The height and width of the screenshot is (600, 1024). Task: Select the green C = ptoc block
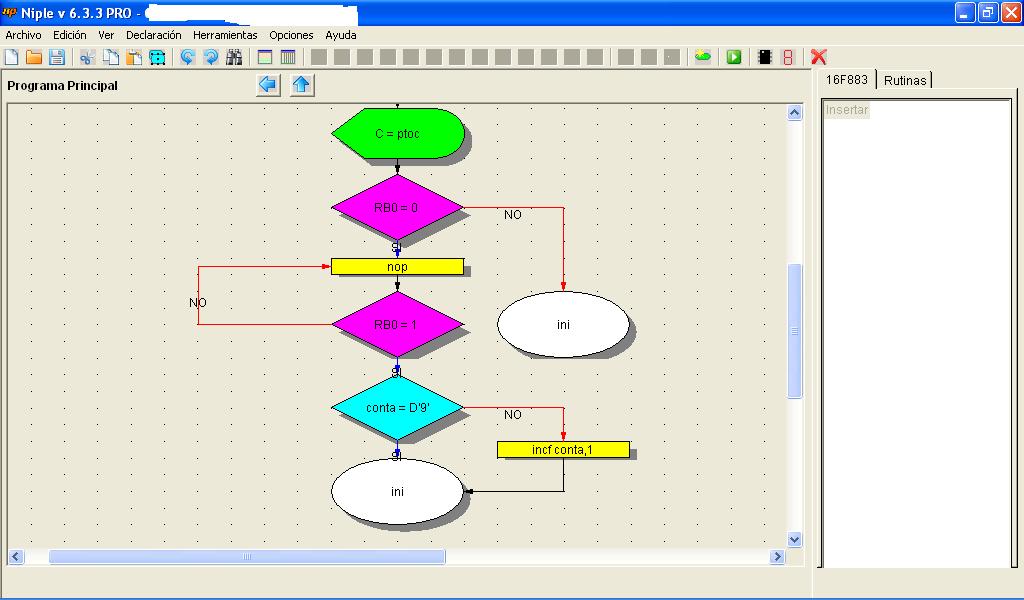tap(398, 133)
